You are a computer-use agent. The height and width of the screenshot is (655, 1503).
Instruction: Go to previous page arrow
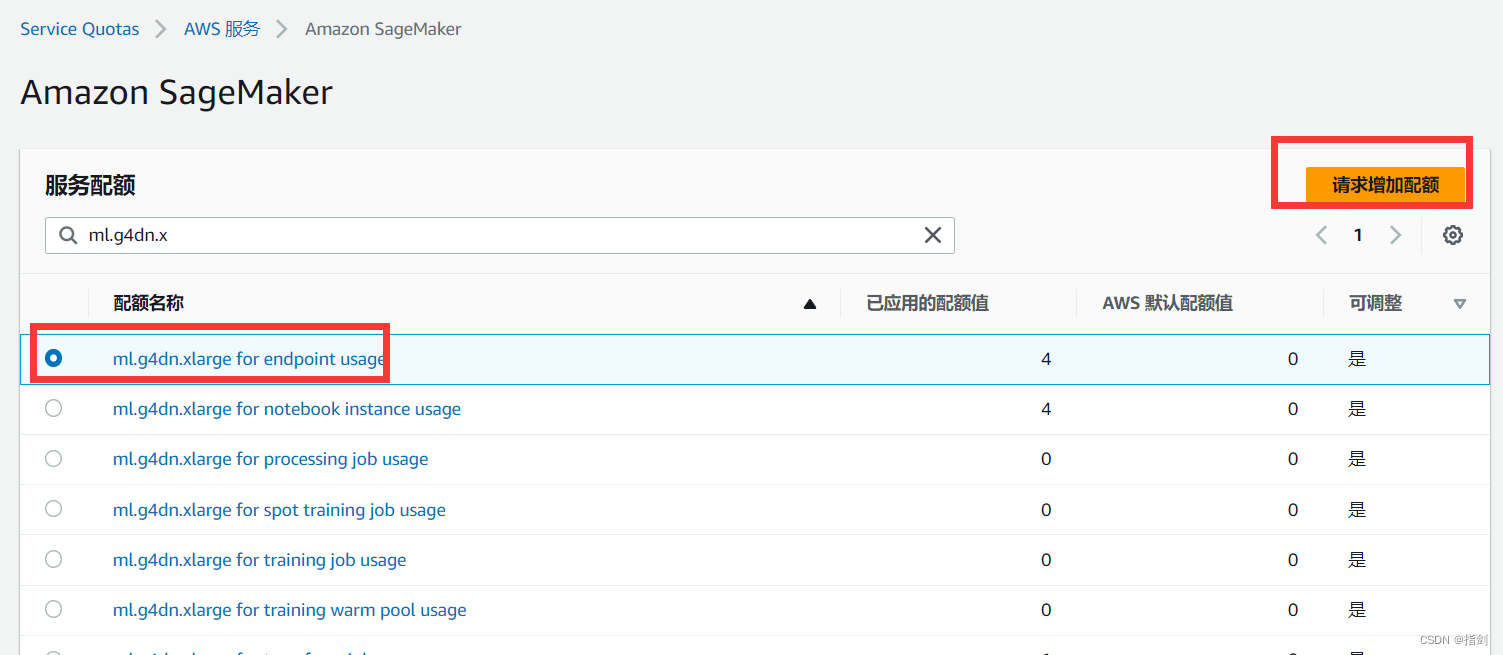1322,235
